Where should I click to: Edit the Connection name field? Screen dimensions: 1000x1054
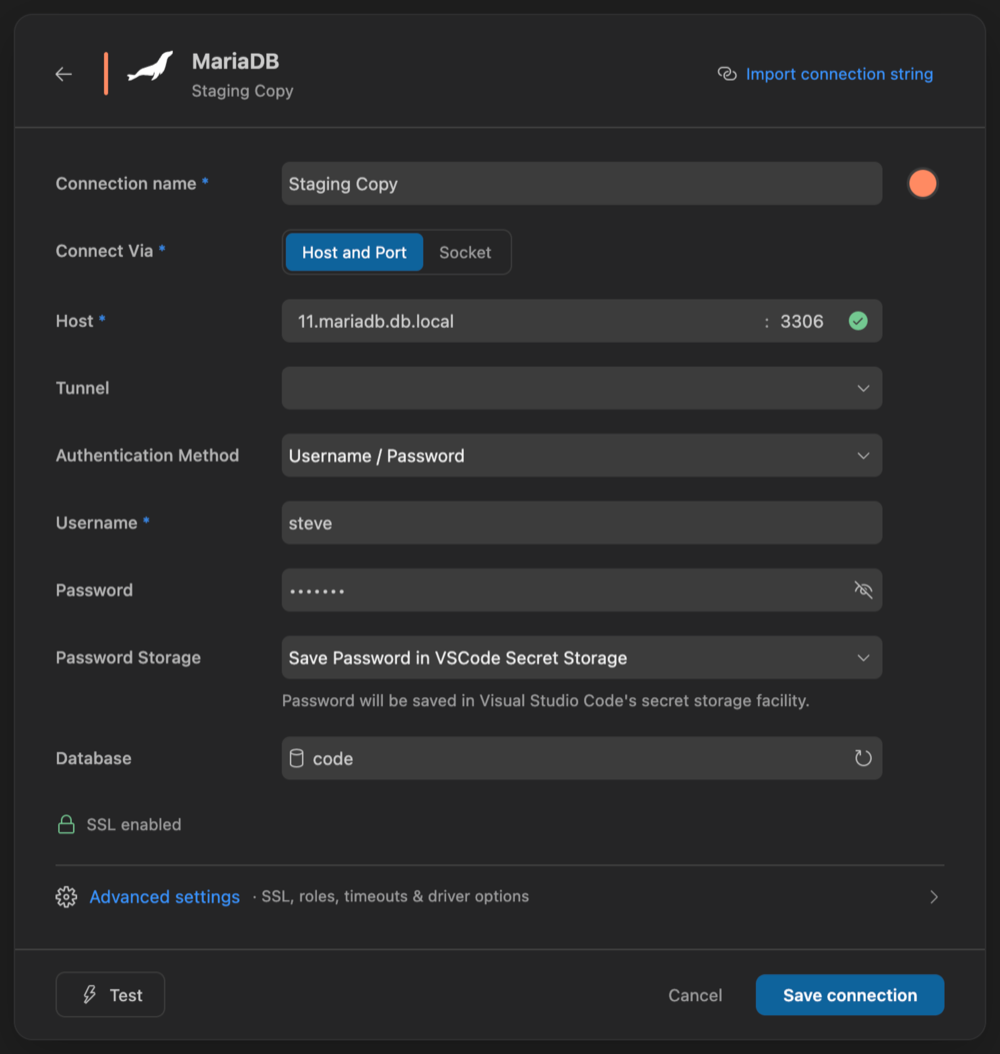click(x=582, y=184)
